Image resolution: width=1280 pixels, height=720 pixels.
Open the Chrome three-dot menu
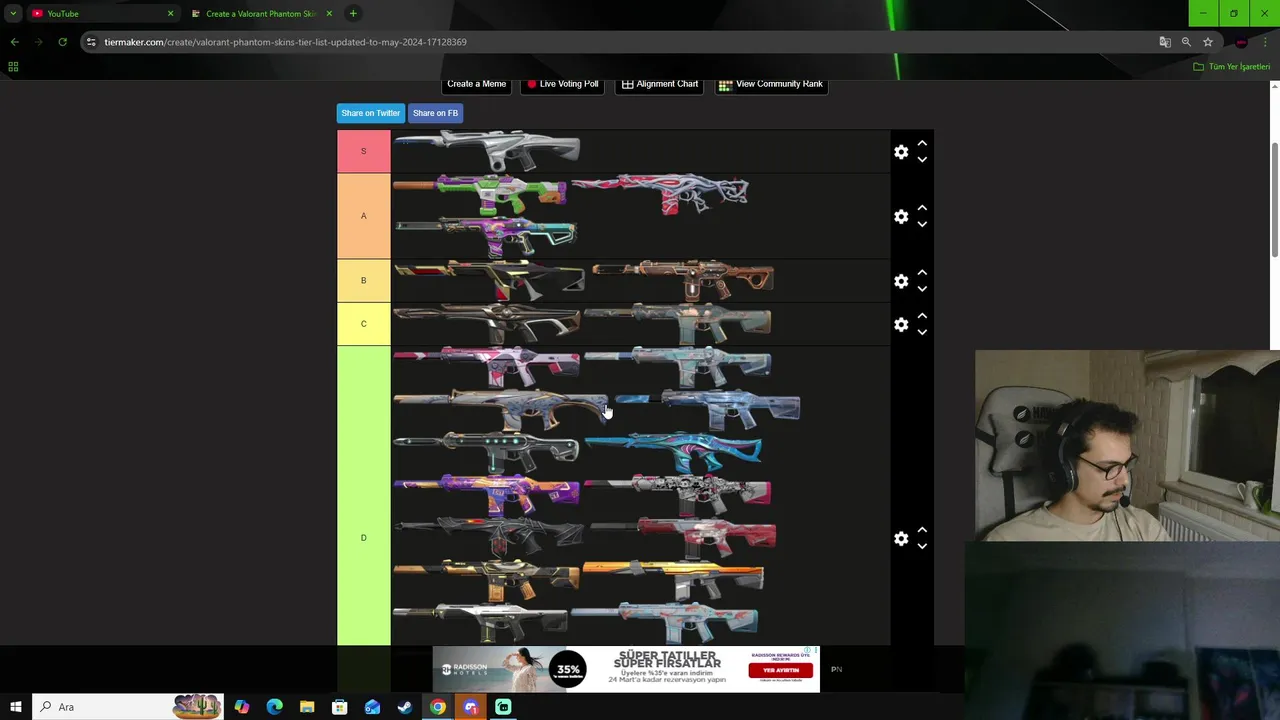(x=1265, y=42)
